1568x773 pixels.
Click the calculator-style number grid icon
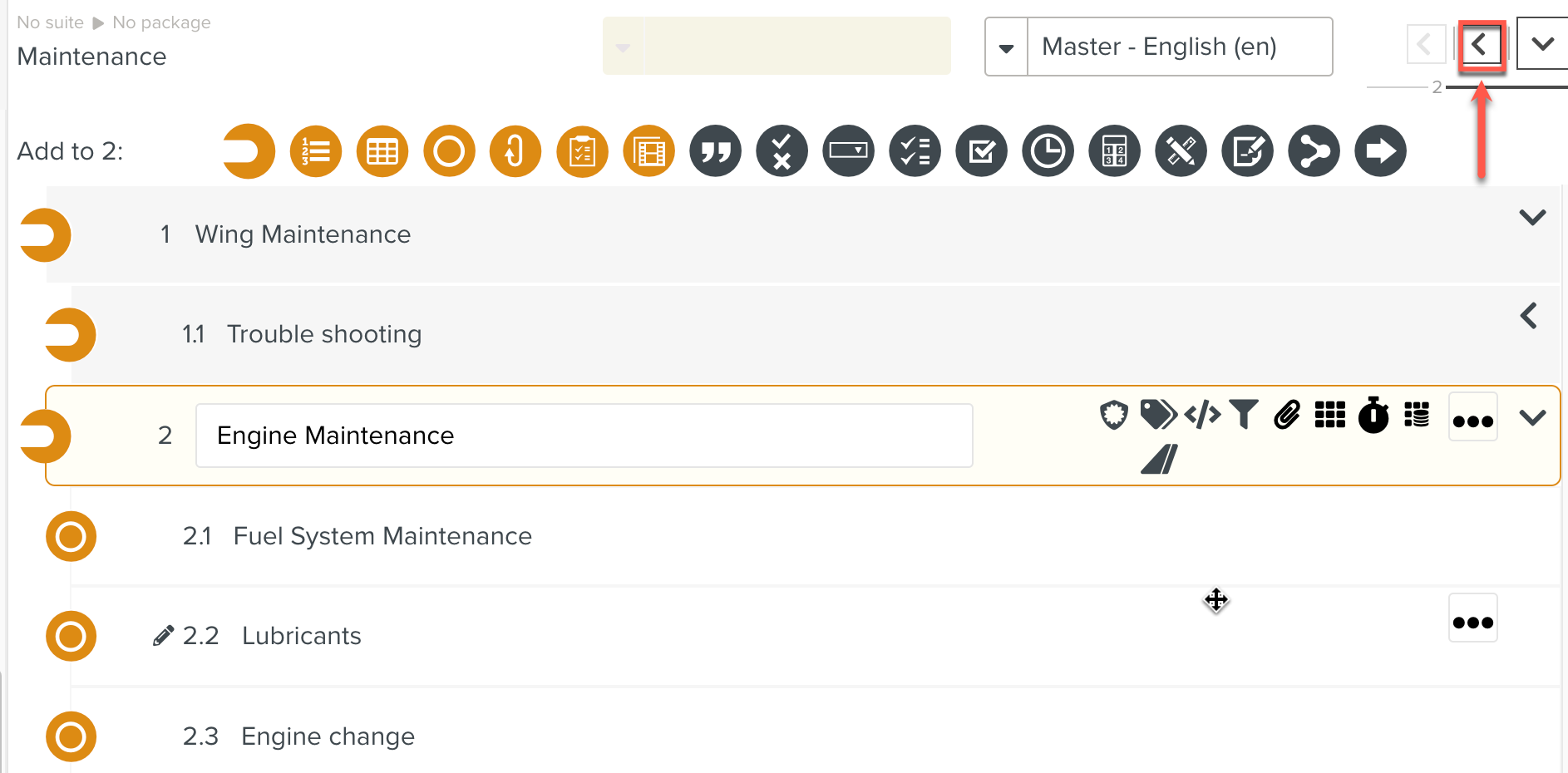pos(1114,151)
